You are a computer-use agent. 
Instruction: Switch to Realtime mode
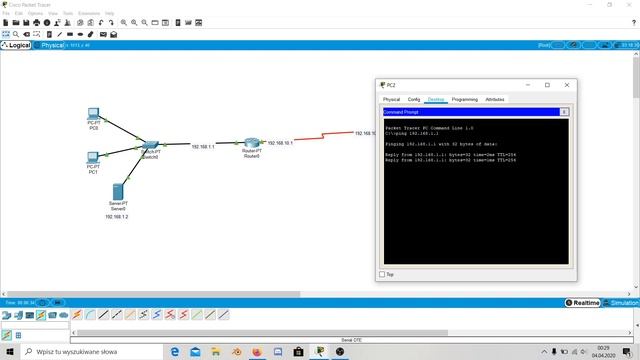582,303
